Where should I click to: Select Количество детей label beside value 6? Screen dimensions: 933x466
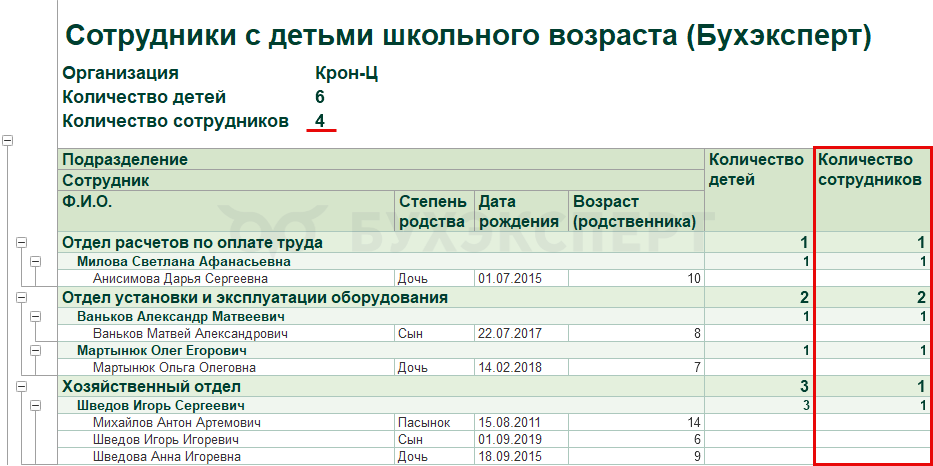pyautogui.click(x=144, y=97)
